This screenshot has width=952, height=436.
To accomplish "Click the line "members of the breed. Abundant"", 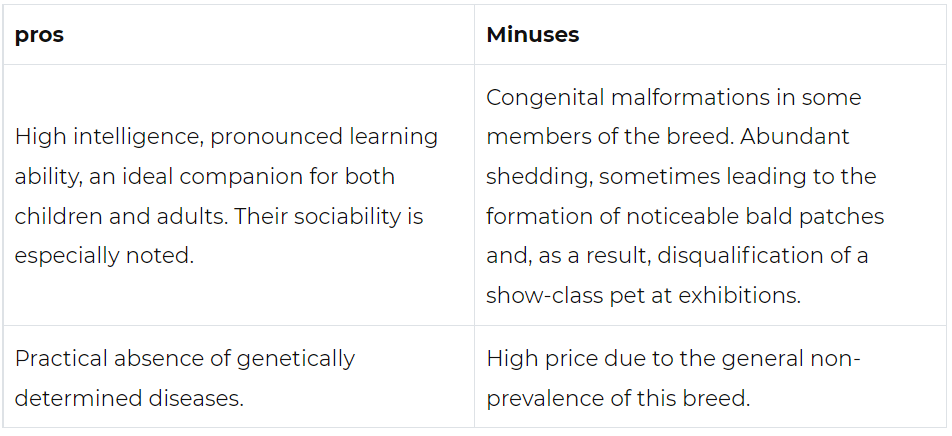I will (x=667, y=137).
